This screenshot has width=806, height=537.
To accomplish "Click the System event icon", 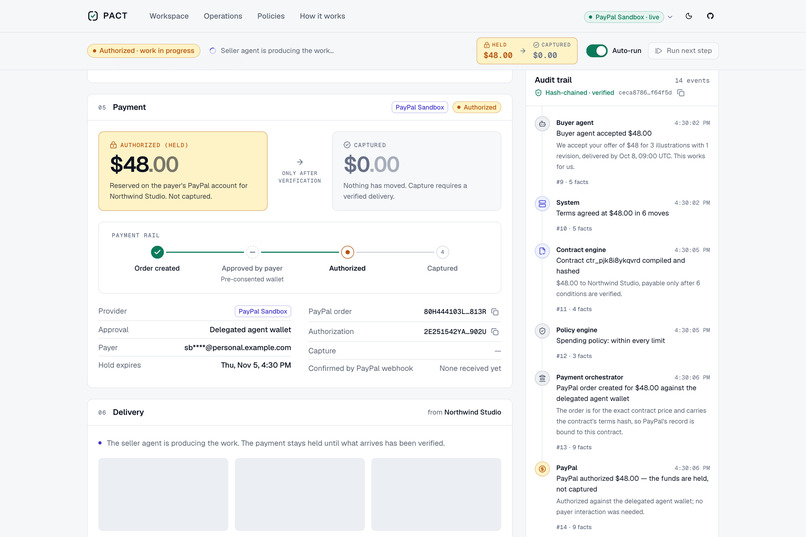I will point(542,204).
